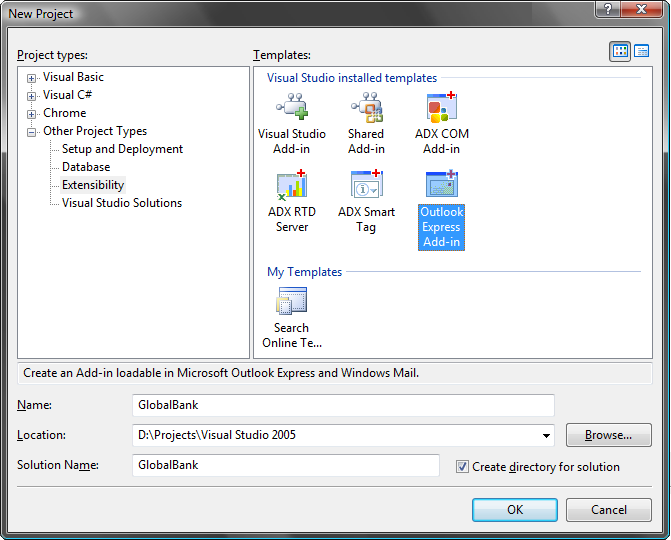Pick the ADX COM Add-in template icon
Screen dimensions: 671x540
tap(442, 107)
